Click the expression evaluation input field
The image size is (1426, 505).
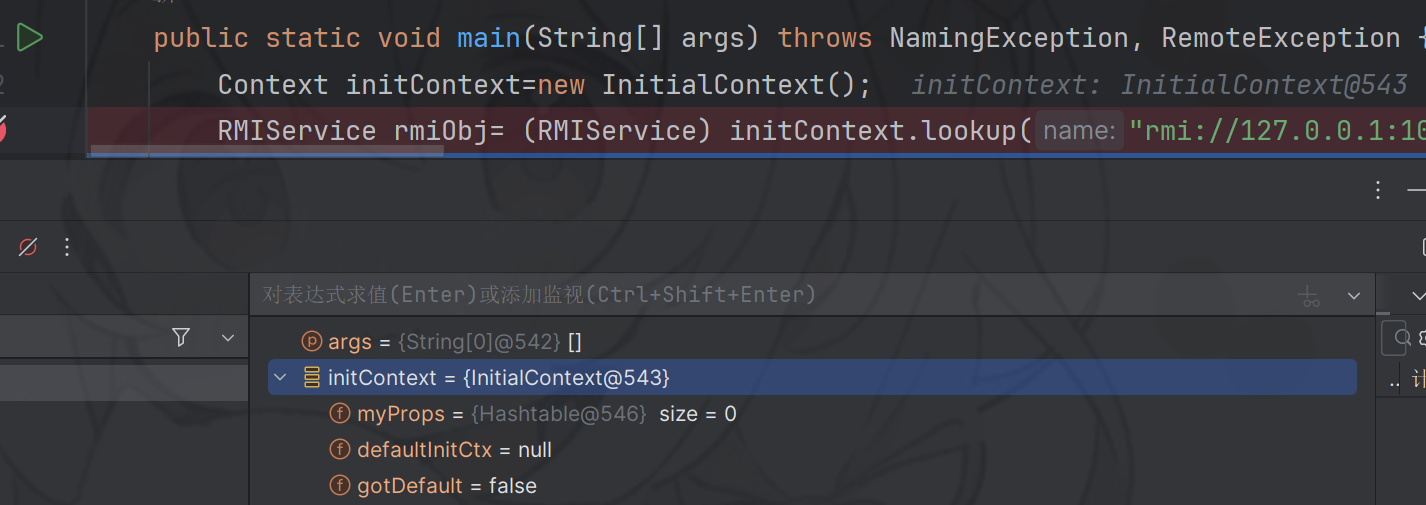pyautogui.click(x=700, y=295)
